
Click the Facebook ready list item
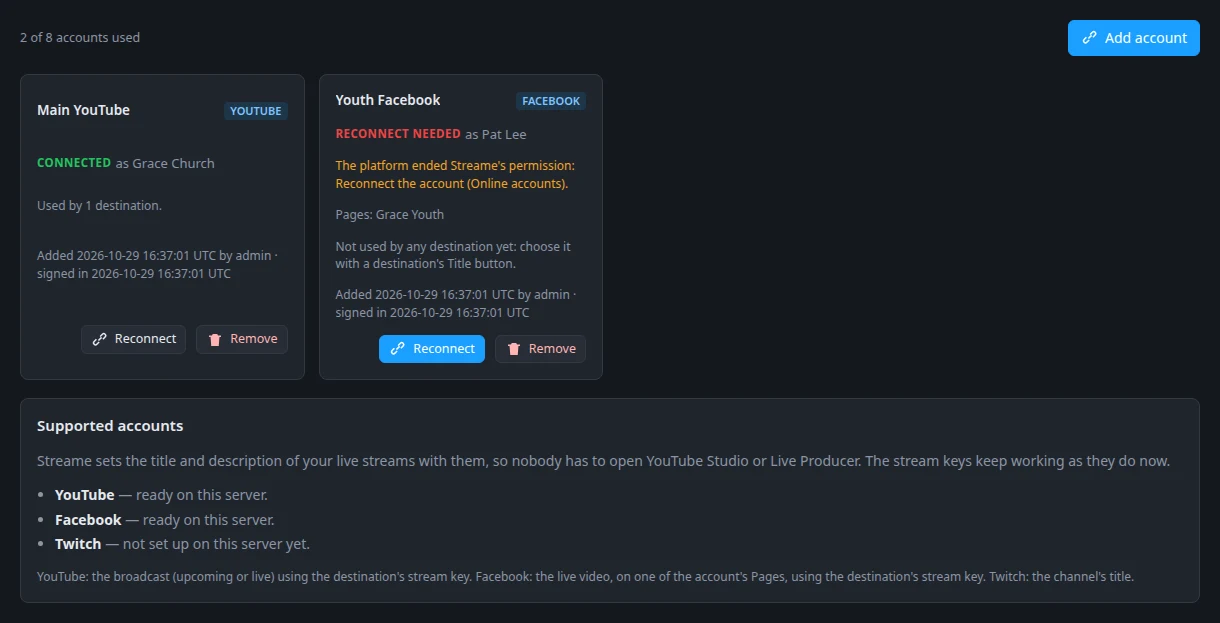pos(165,520)
